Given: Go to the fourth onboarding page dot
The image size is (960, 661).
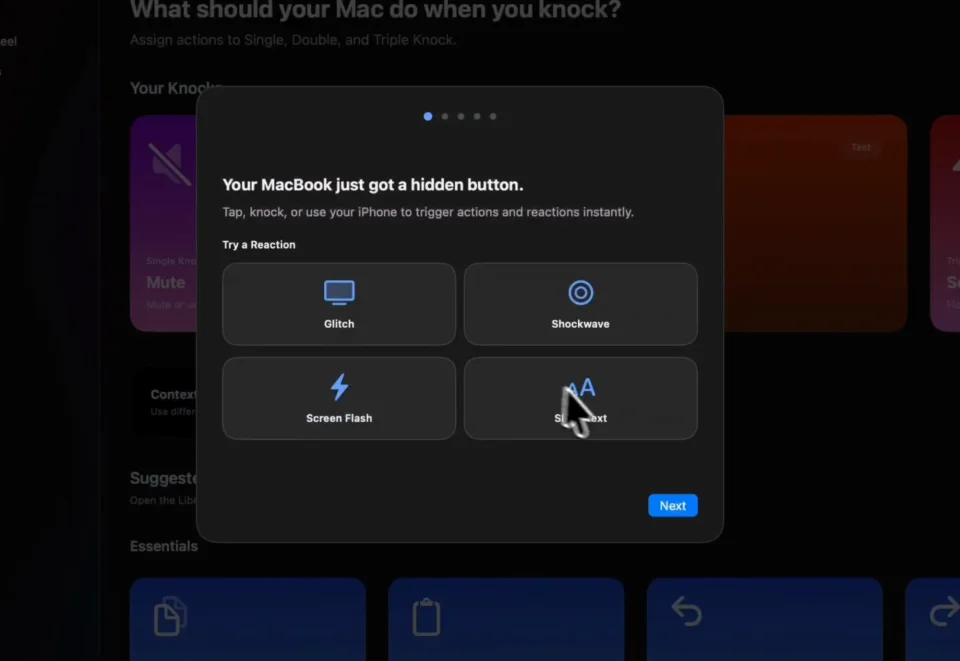Looking at the screenshot, I should pyautogui.click(x=477, y=116).
